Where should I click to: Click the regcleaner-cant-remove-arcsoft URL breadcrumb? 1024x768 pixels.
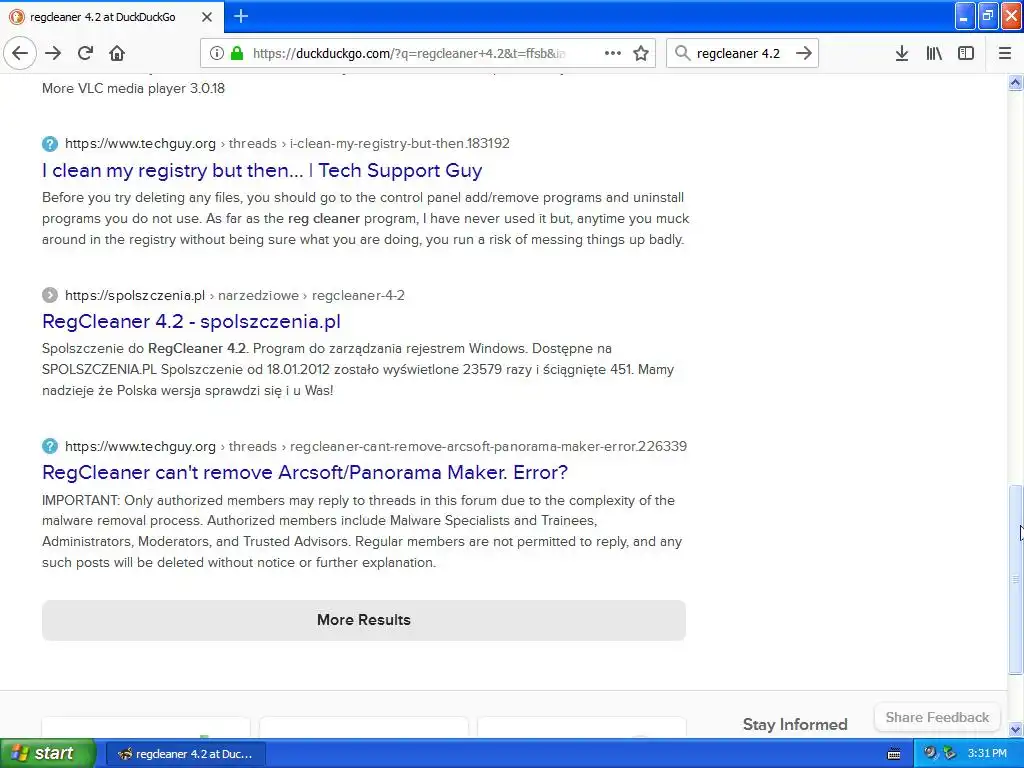376,447
